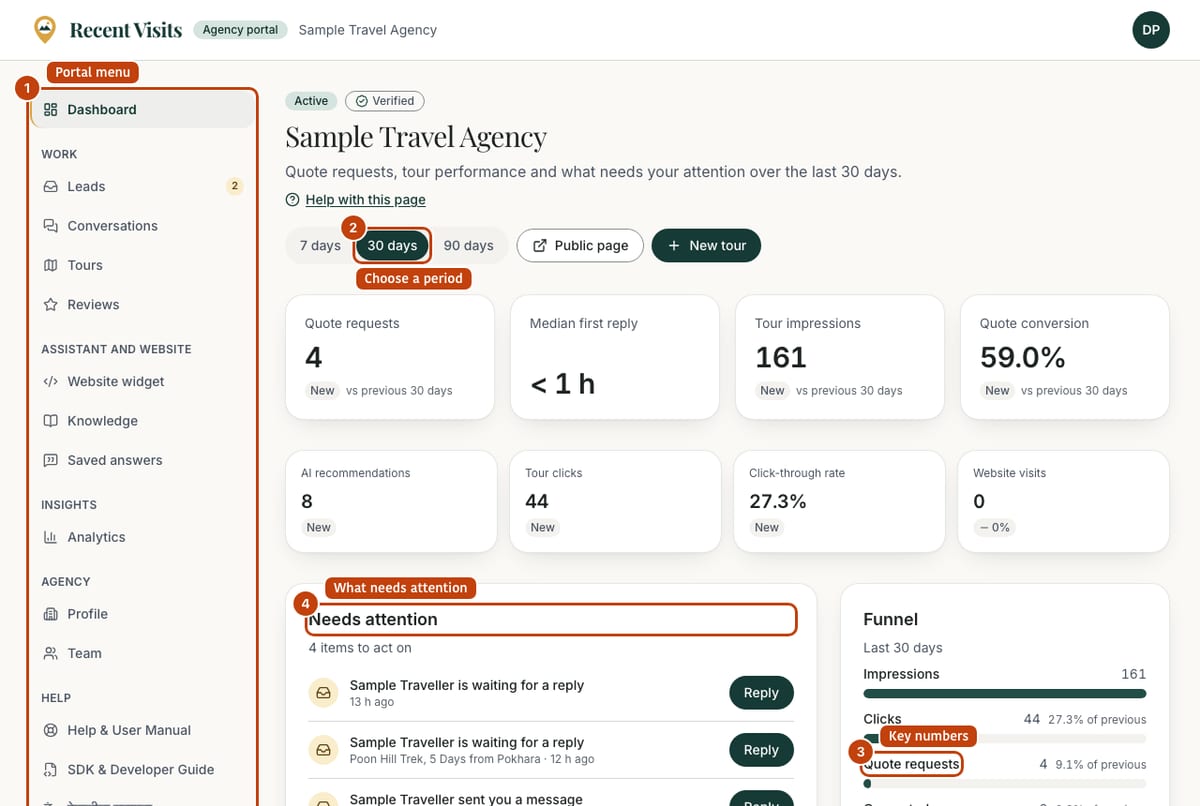Click the Recent Visits logo pin icon

click(x=45, y=29)
